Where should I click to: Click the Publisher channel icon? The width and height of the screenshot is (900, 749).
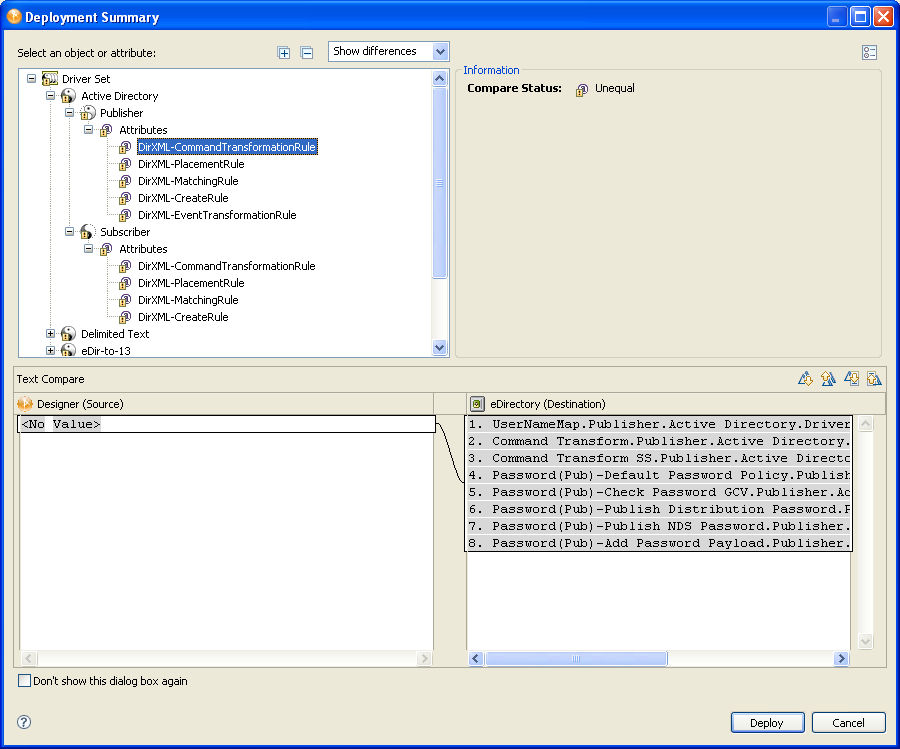(87, 112)
